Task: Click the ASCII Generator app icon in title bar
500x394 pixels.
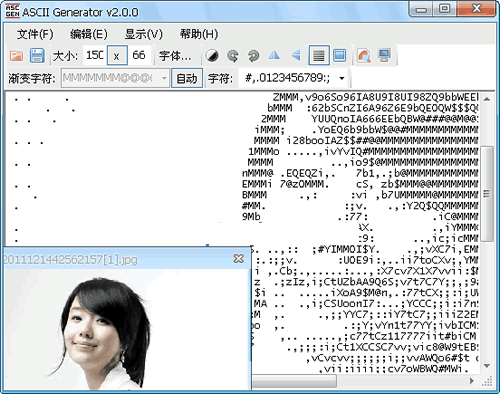Action: (x=12, y=11)
